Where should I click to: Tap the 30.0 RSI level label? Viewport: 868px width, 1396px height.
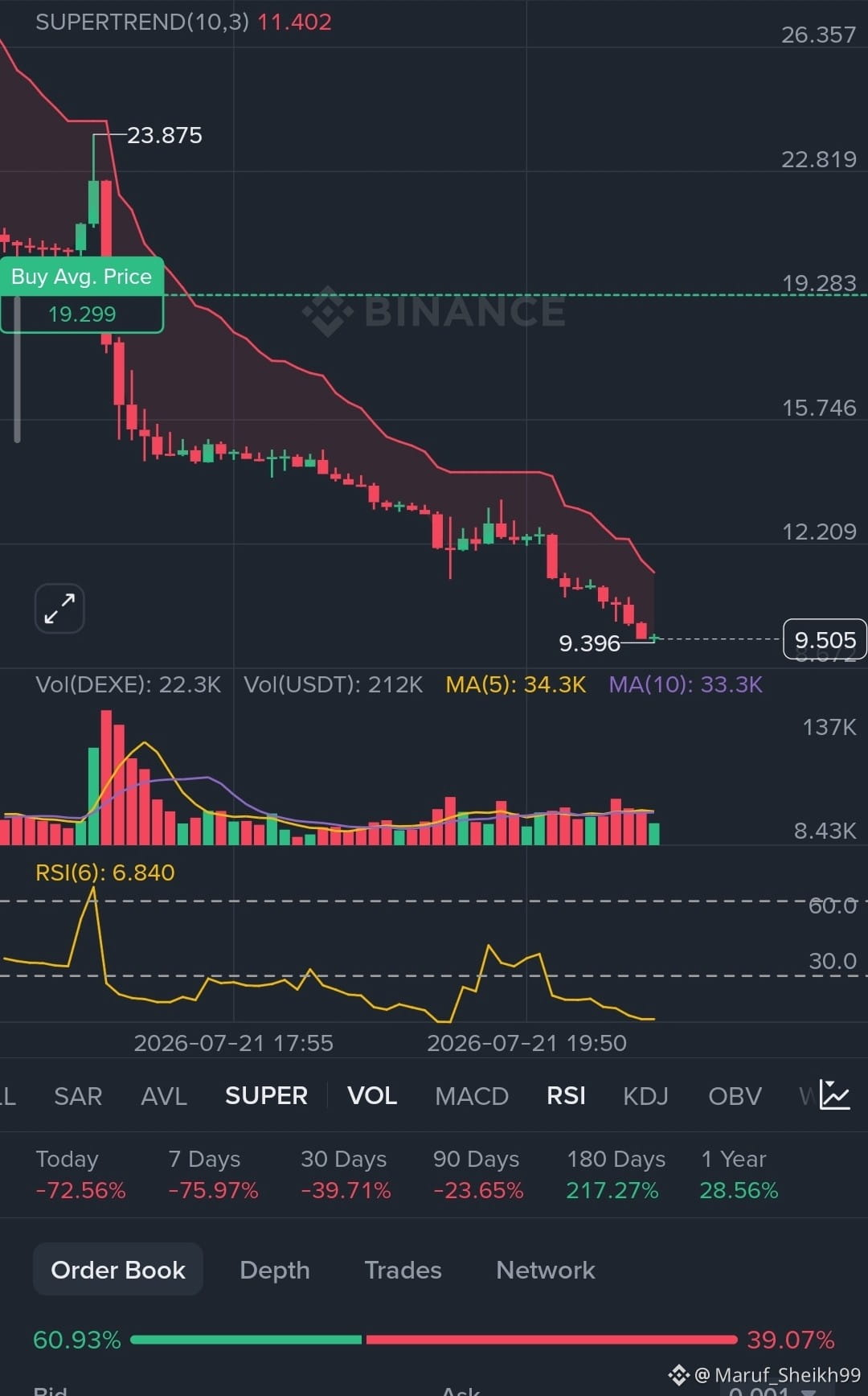pos(833,961)
